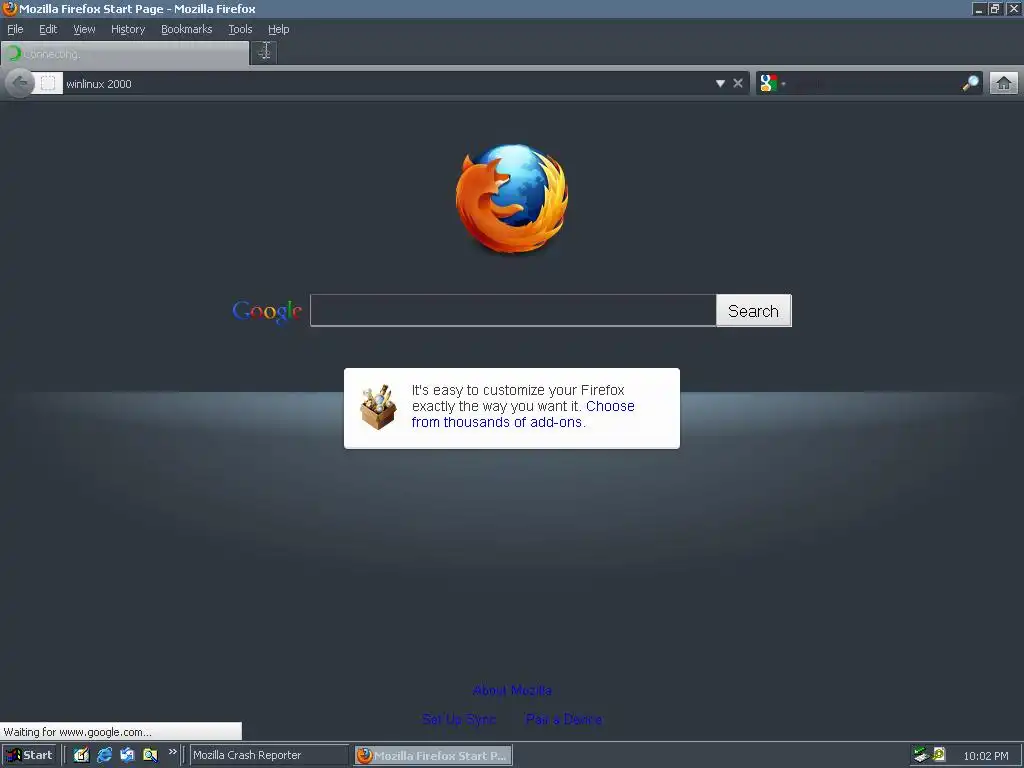Open the address bar history dropdown arrow
Screen dimensions: 1024x768
(720, 83)
